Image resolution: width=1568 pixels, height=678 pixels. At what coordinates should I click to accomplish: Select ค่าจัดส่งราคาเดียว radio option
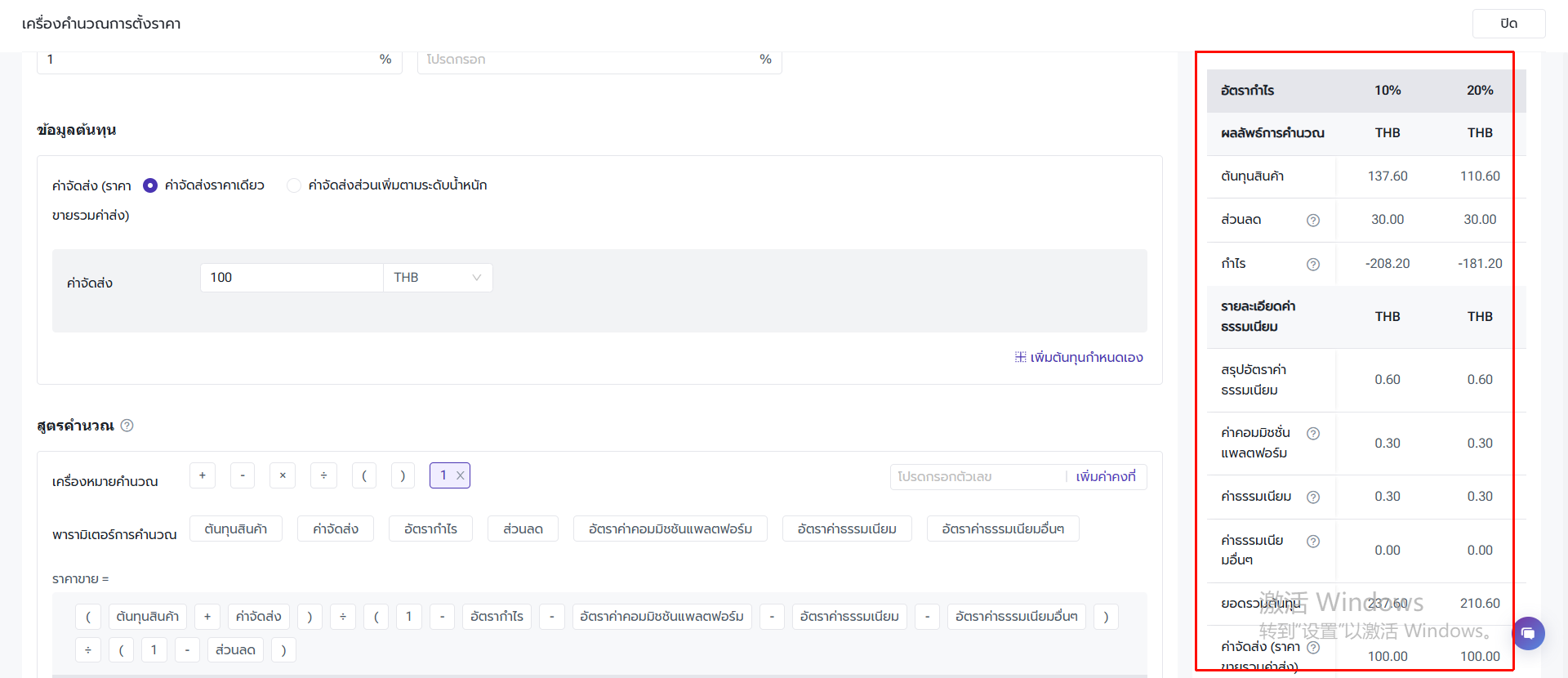point(150,185)
